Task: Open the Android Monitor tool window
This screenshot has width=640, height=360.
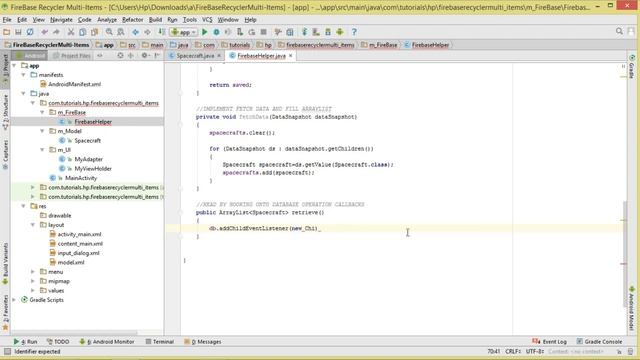Action: pyautogui.click(x=107, y=342)
